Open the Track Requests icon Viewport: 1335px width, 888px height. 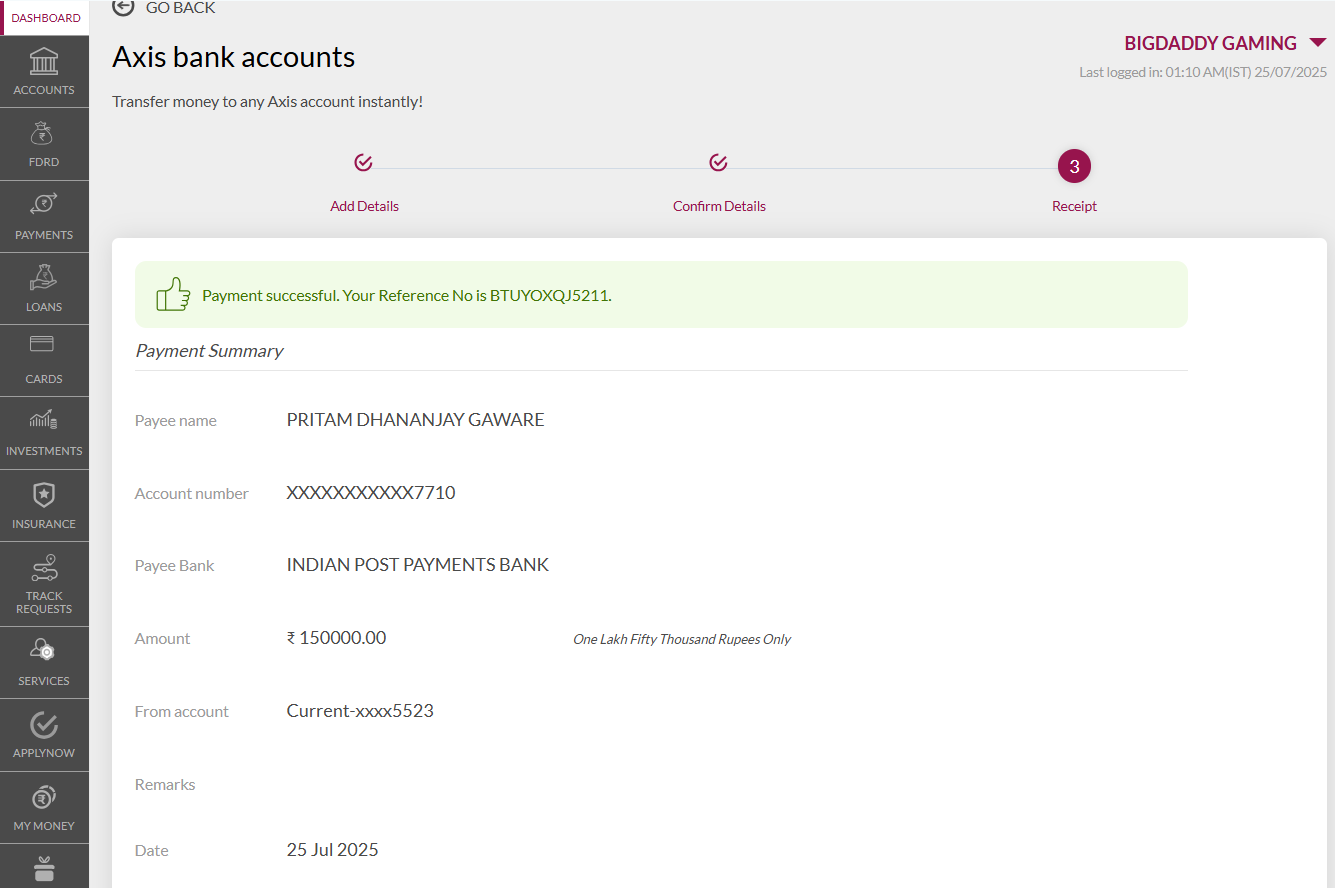(44, 568)
